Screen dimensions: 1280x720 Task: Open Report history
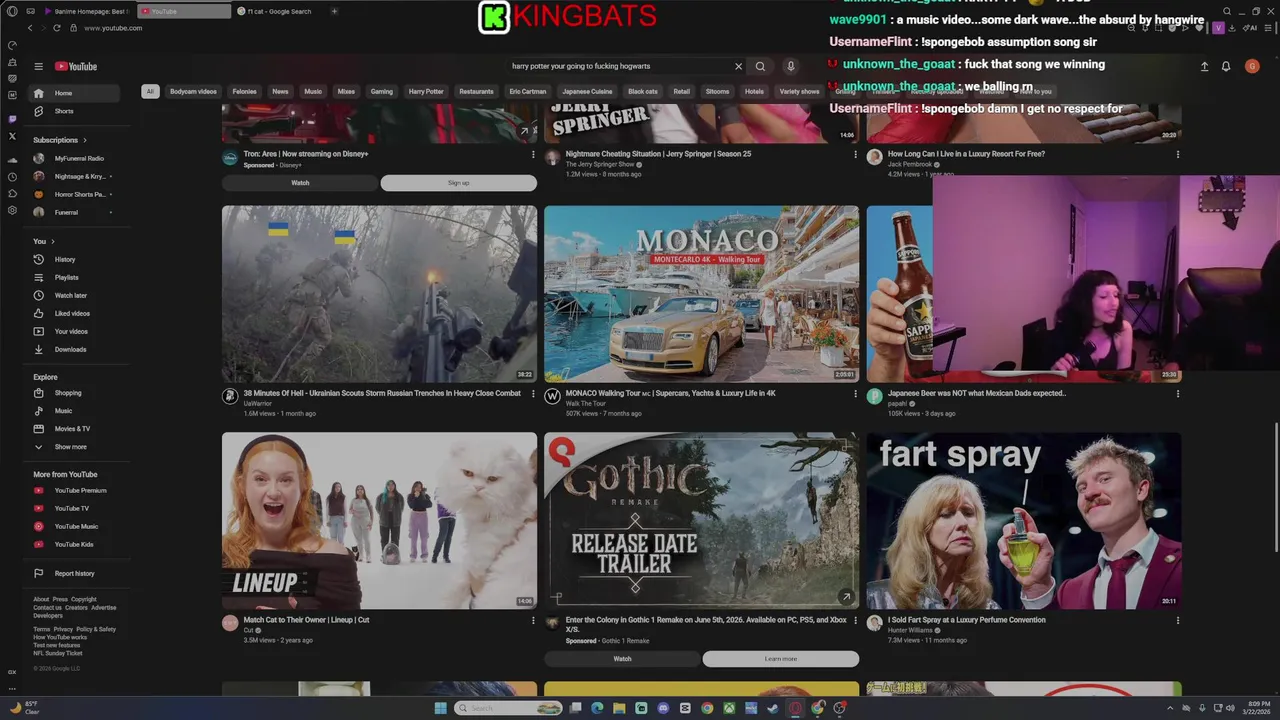point(75,573)
